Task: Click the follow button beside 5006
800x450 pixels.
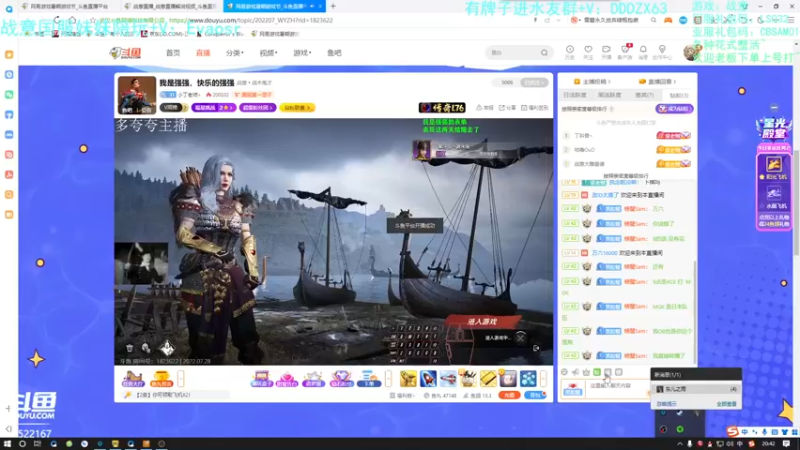Action: click(x=534, y=82)
